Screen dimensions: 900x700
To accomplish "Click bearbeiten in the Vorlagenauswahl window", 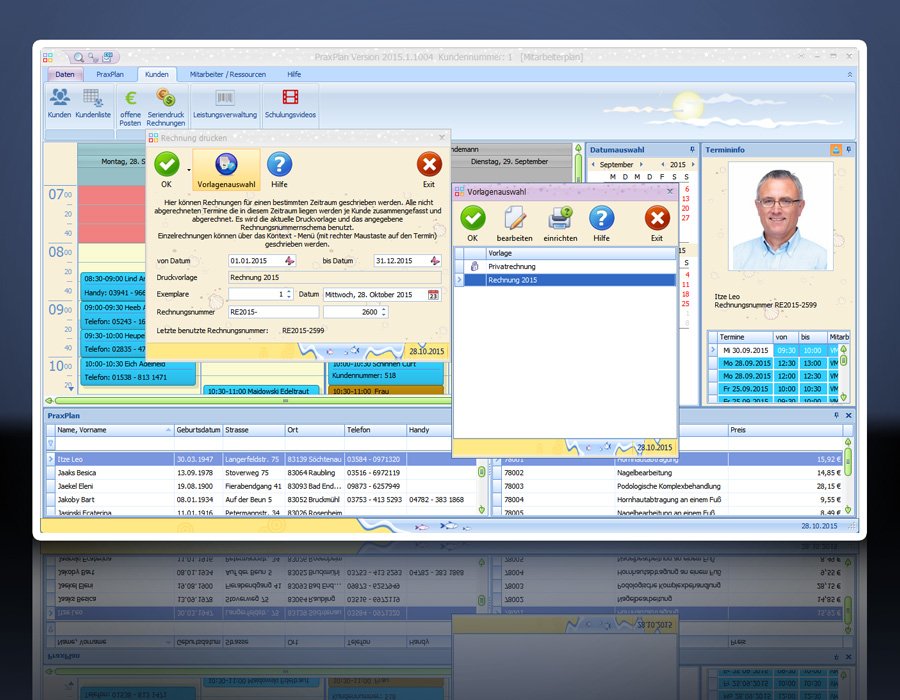I will point(514,224).
